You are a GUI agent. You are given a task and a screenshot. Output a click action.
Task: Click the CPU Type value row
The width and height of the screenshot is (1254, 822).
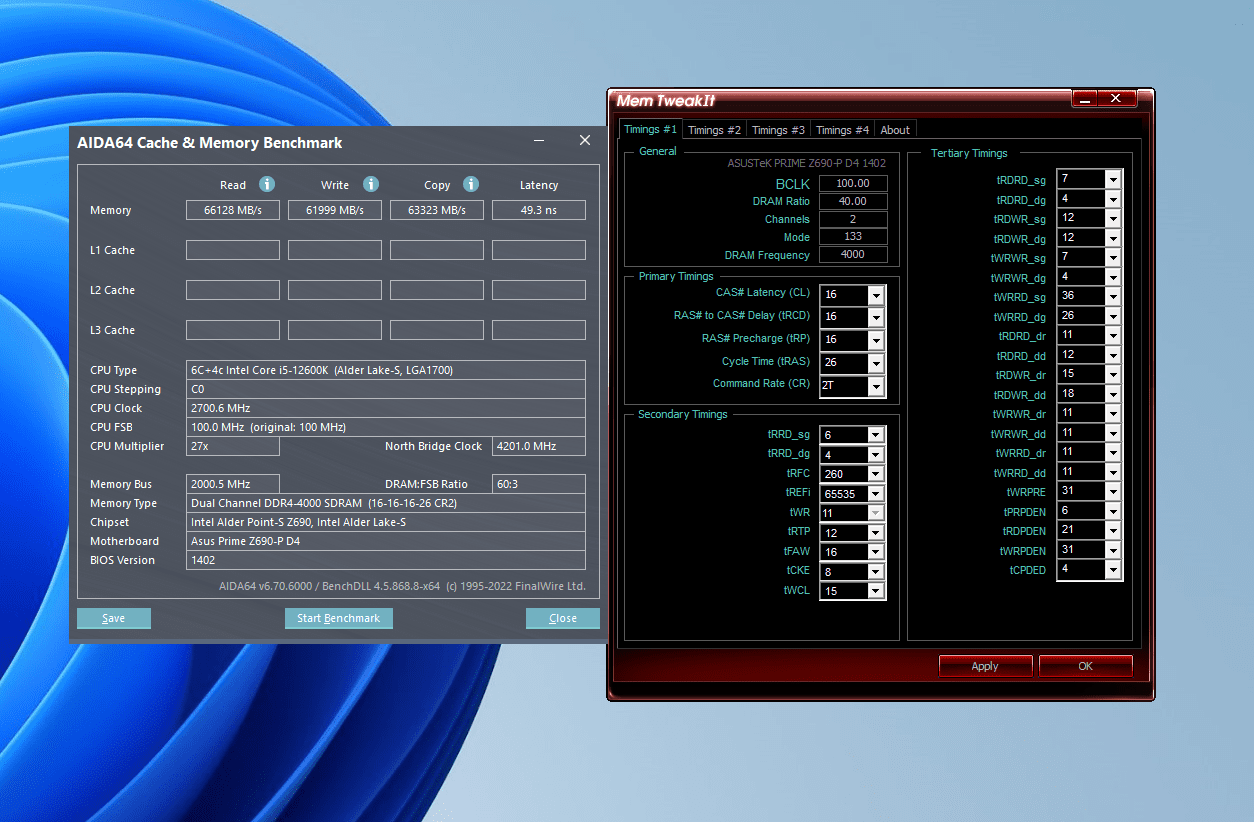pos(386,370)
